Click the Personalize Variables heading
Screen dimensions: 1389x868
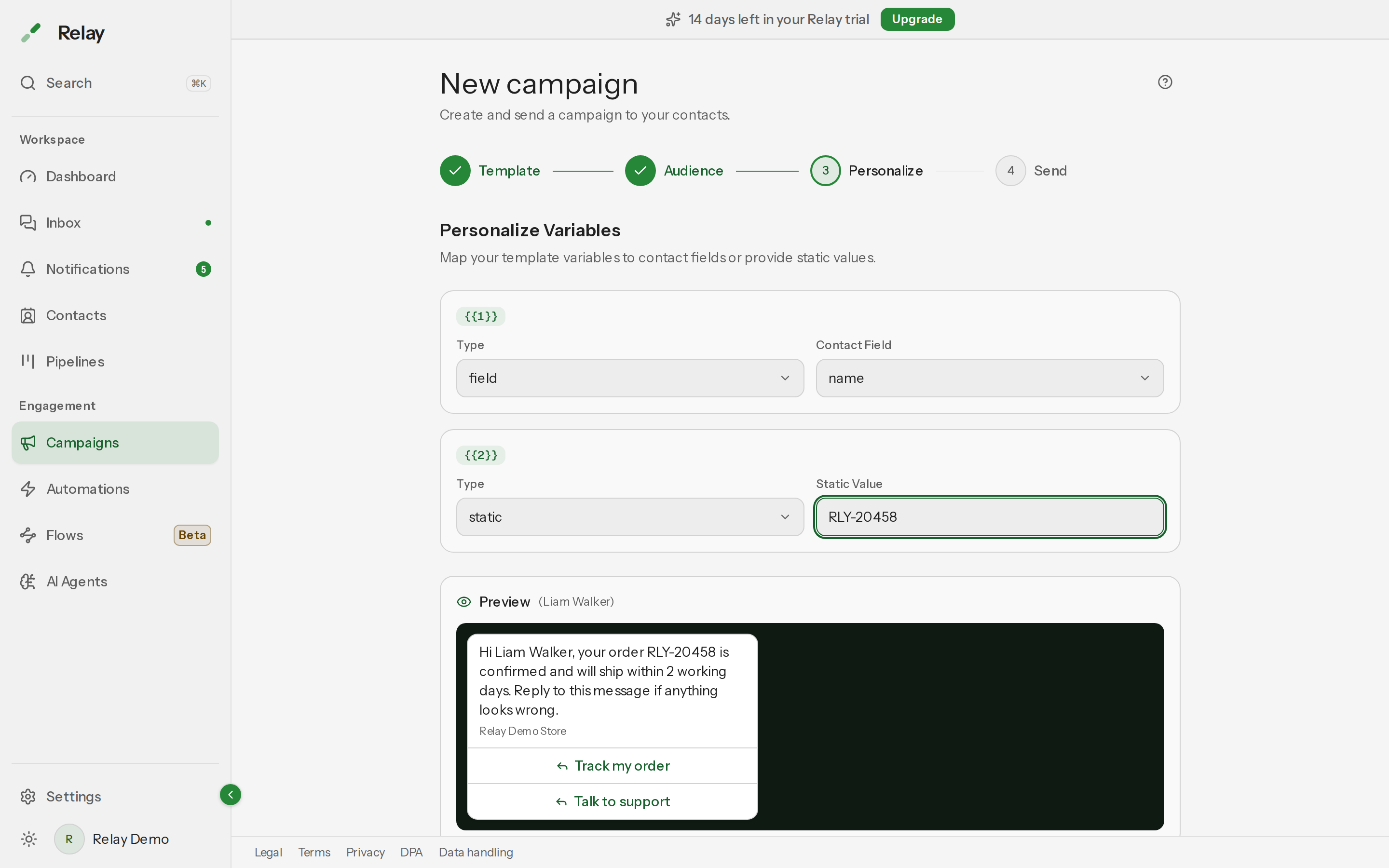click(x=530, y=230)
